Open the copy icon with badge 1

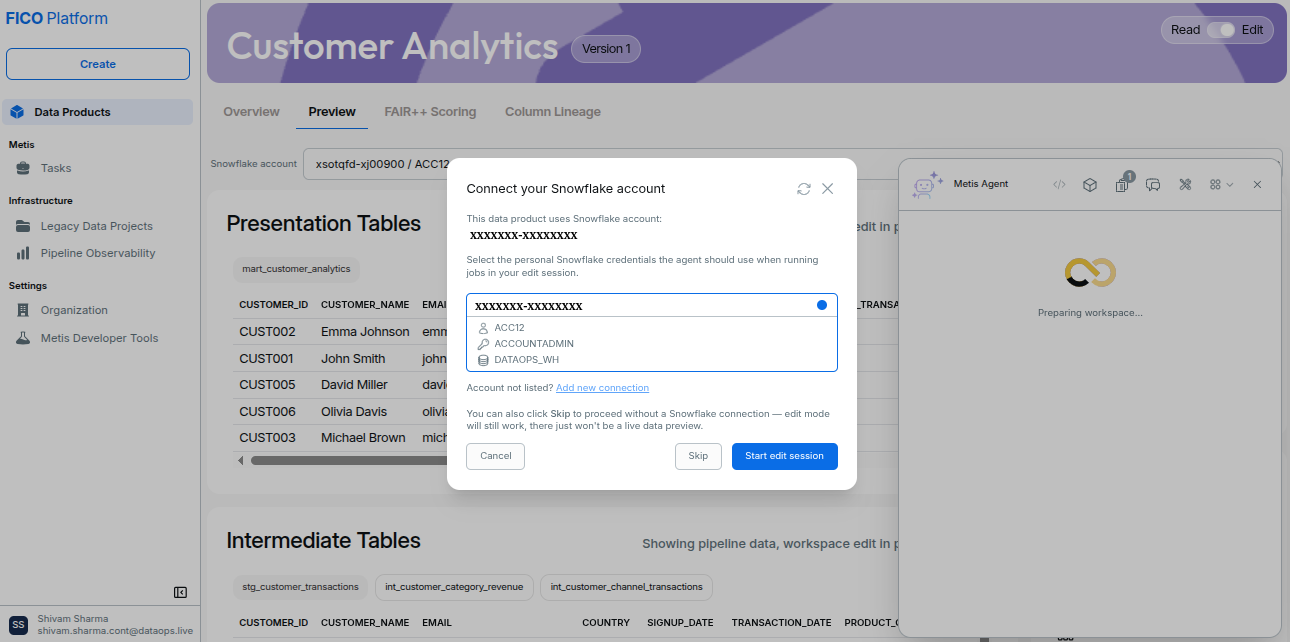point(1122,185)
